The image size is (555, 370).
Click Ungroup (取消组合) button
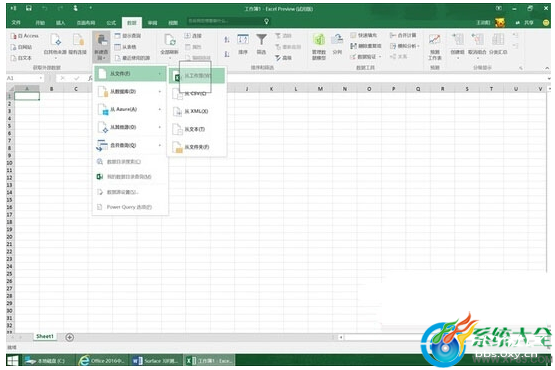pos(477,45)
